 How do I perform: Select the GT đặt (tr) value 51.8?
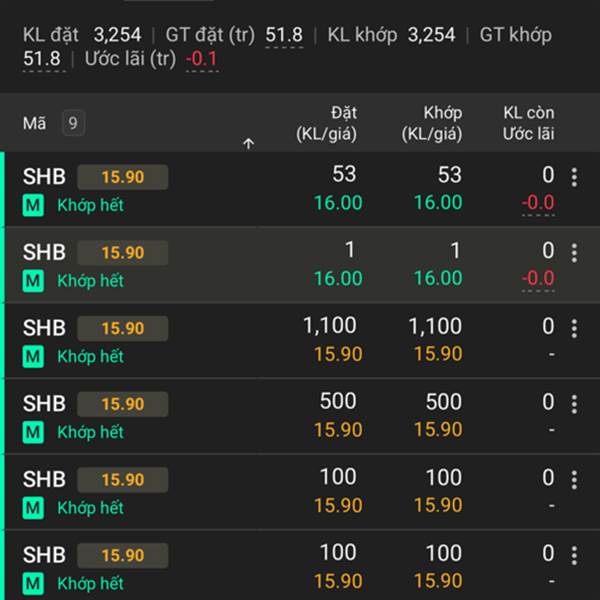click(x=284, y=35)
